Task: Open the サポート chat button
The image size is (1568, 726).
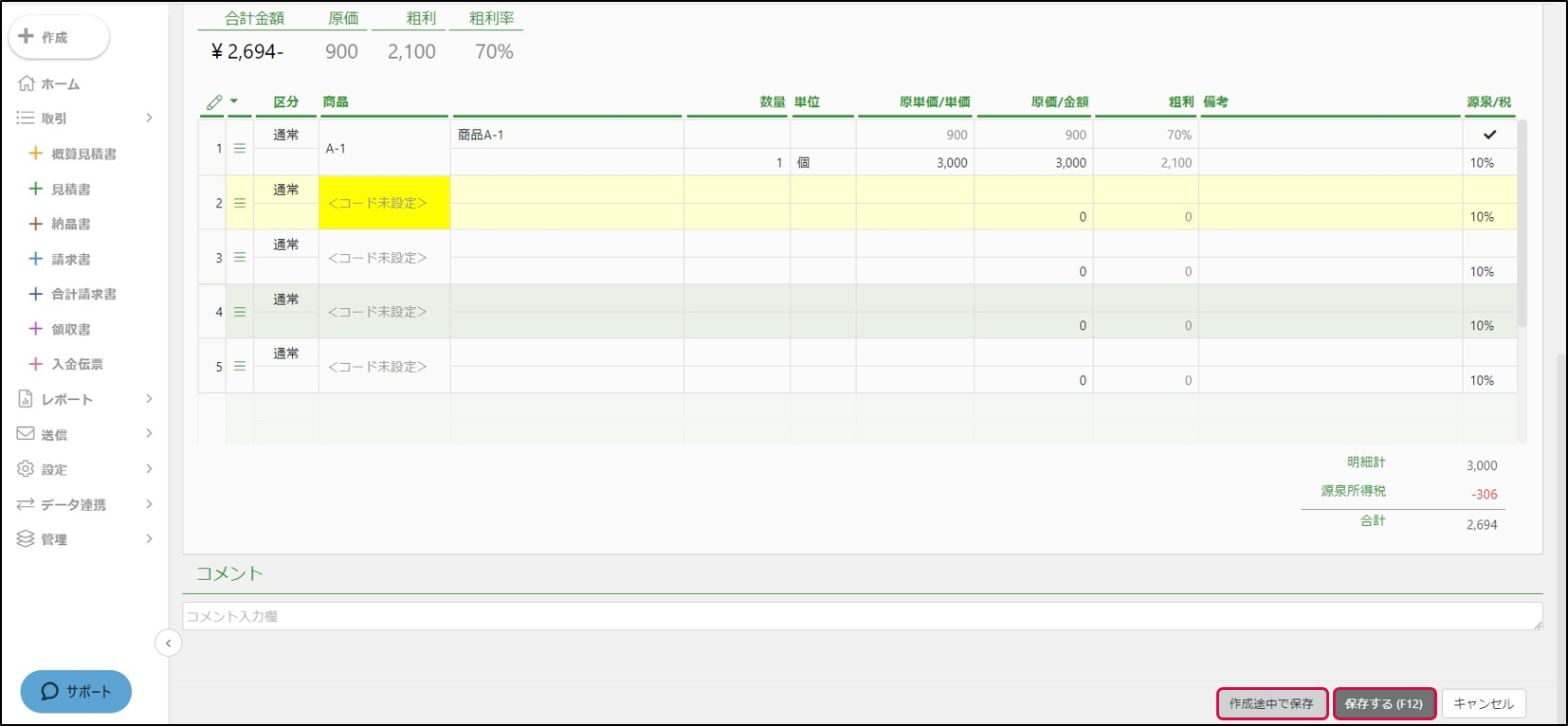Action: pyautogui.click(x=76, y=692)
